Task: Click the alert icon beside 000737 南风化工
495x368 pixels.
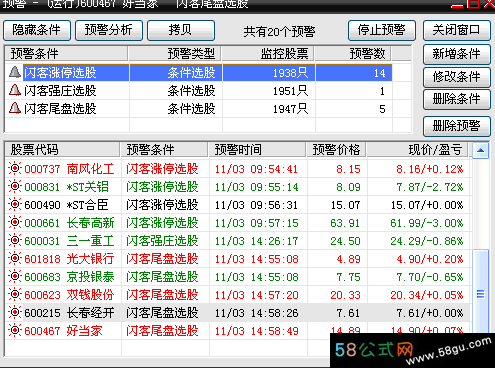Action: (x=15, y=169)
